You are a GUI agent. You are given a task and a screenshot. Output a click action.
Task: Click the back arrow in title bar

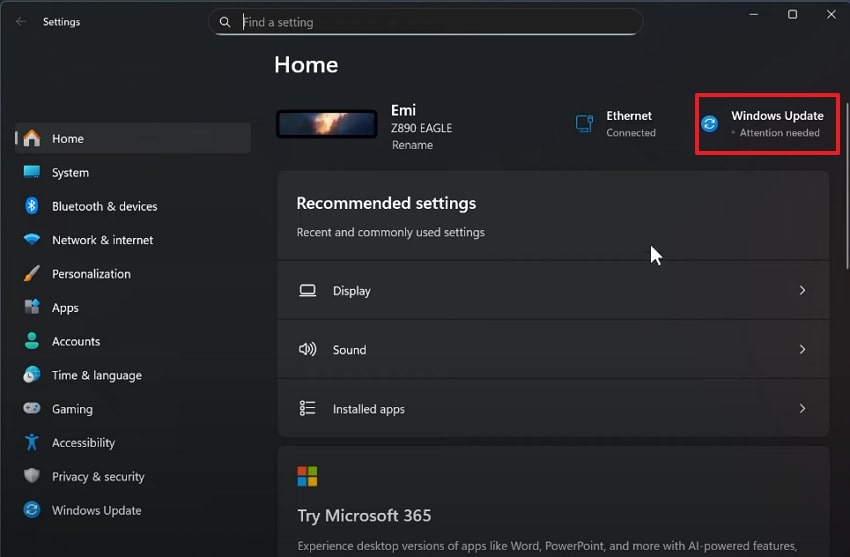pos(21,21)
